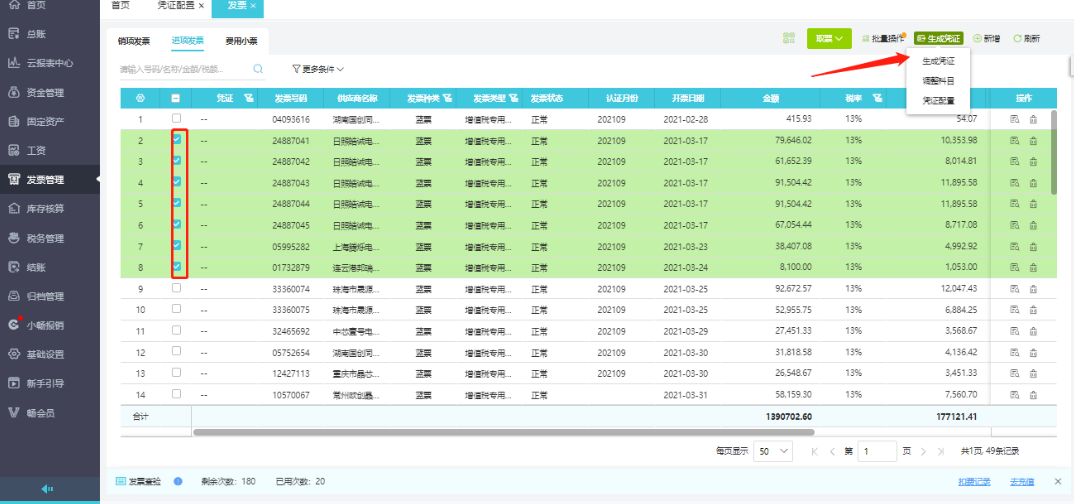Screen dimensions: 1074x504
Task: Uncheck the box for invoice 24887041
Action: click(176, 140)
